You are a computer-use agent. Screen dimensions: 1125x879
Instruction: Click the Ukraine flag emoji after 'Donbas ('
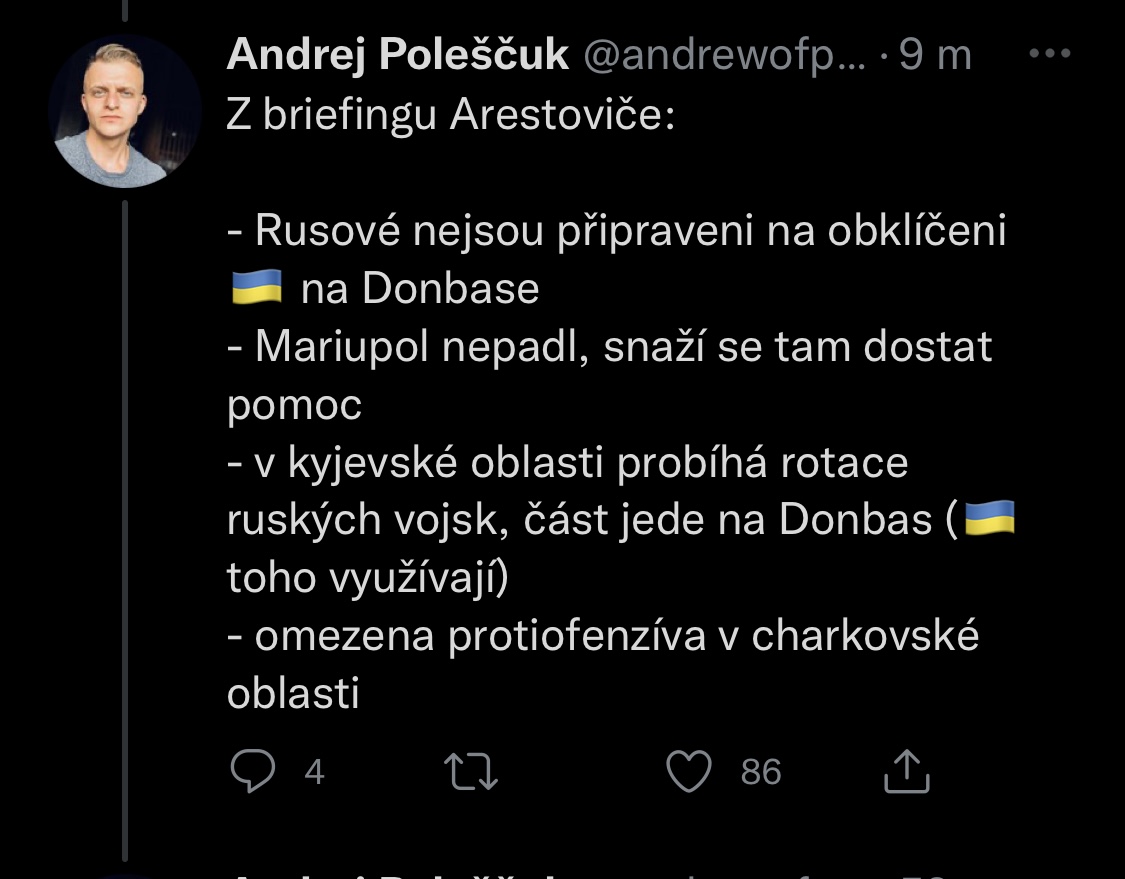[x=989, y=520]
